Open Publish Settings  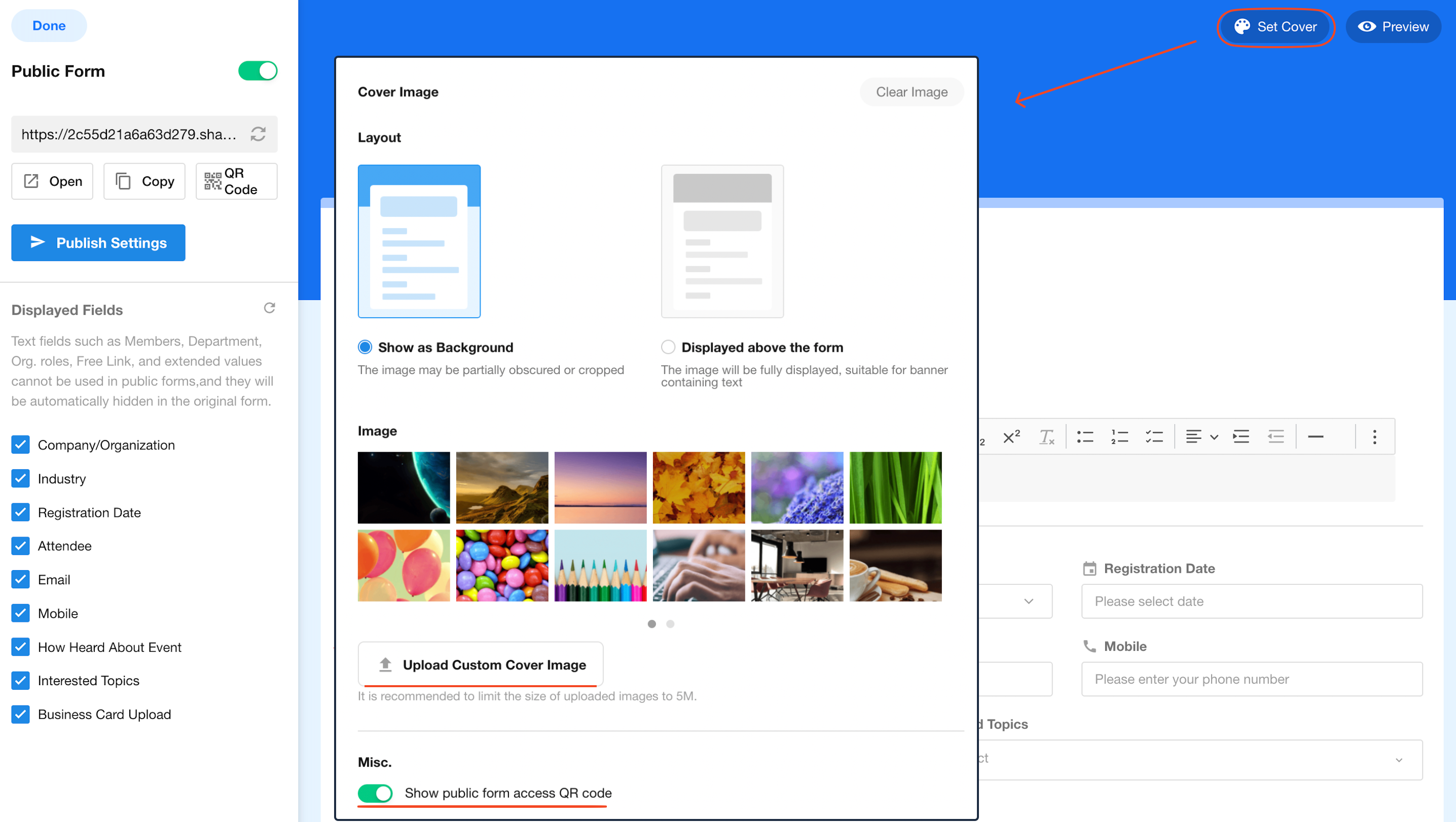pyautogui.click(x=98, y=243)
